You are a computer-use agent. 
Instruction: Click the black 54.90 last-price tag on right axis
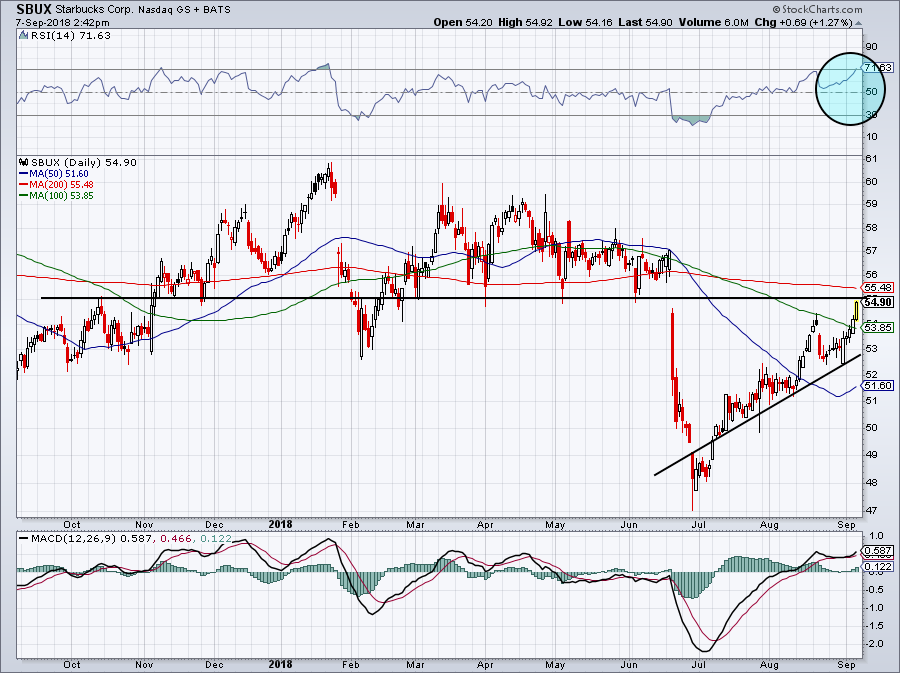[877, 302]
